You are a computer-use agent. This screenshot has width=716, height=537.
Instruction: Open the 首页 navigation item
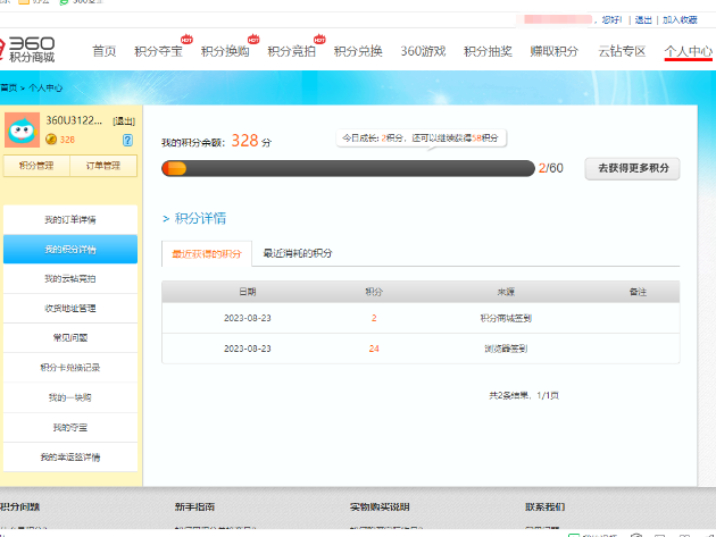pos(104,51)
